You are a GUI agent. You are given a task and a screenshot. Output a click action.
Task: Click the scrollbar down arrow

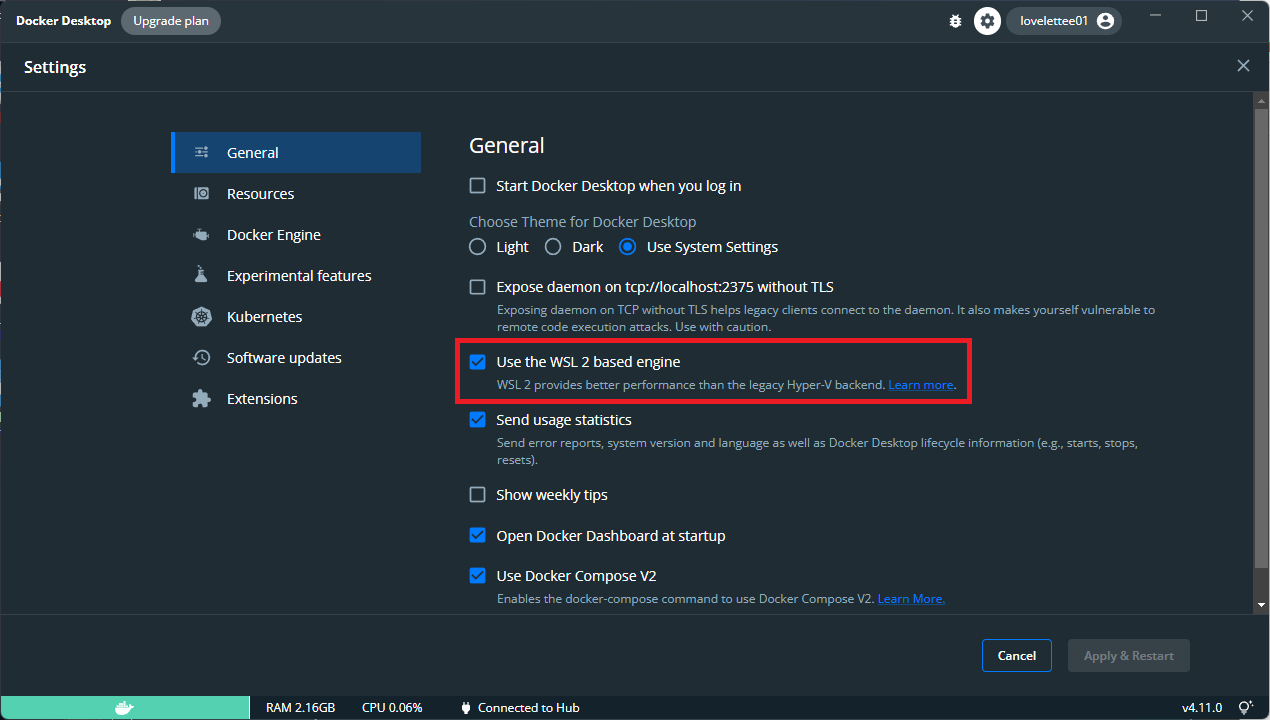pos(1260,605)
